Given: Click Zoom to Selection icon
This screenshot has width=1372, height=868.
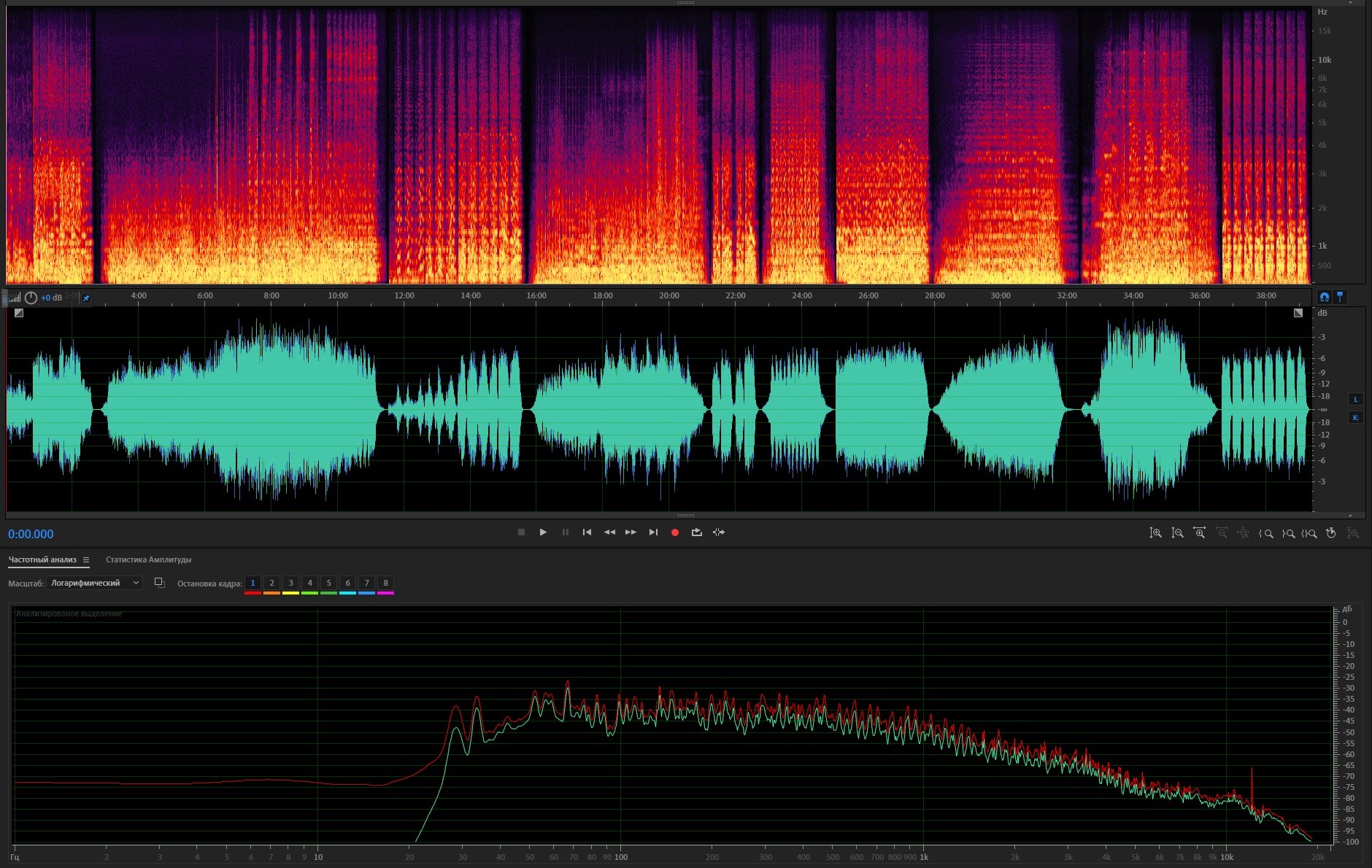Looking at the screenshot, I should click(1309, 533).
